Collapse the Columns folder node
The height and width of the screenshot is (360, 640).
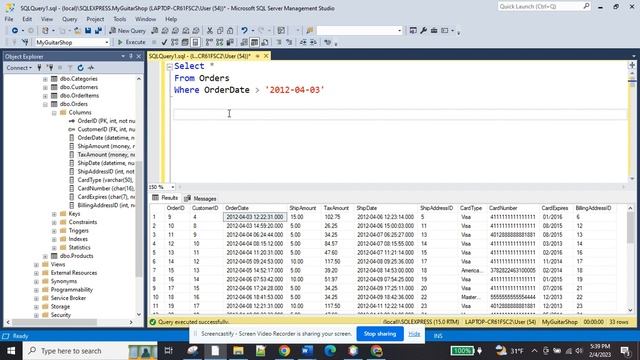54,113
